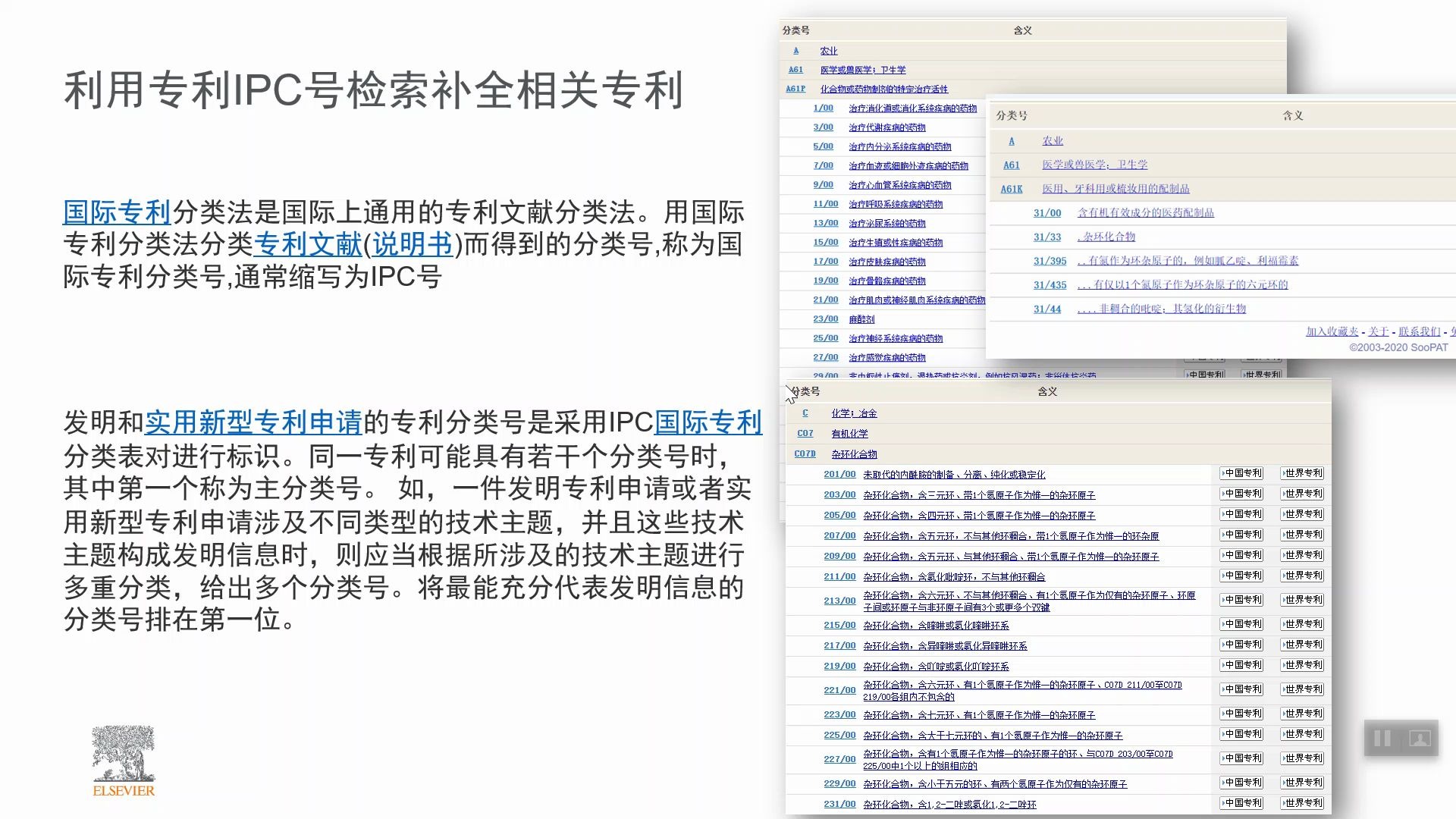Image resolution: width=1456 pixels, height=819 pixels.
Task: Open 治疗神经系统疾病的药物 entry
Action: click(x=895, y=338)
